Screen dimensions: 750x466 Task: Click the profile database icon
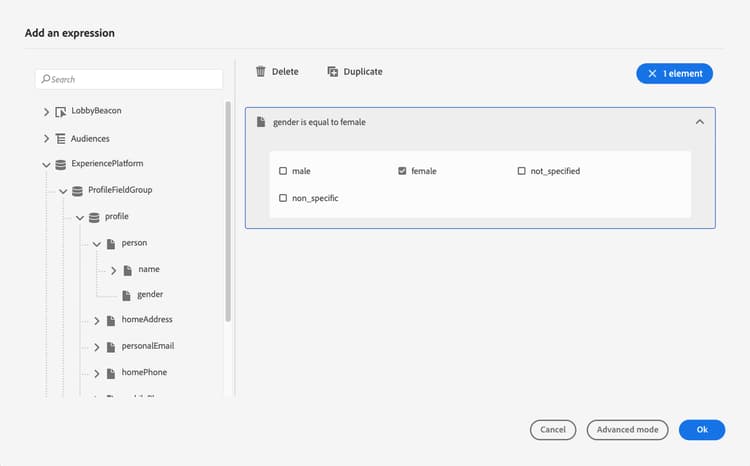(x=94, y=218)
